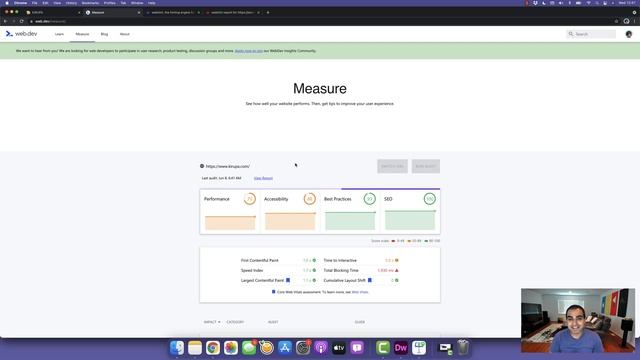The width and height of the screenshot is (640, 360).
Task: Open a new browser tab
Action: click(x=268, y=13)
